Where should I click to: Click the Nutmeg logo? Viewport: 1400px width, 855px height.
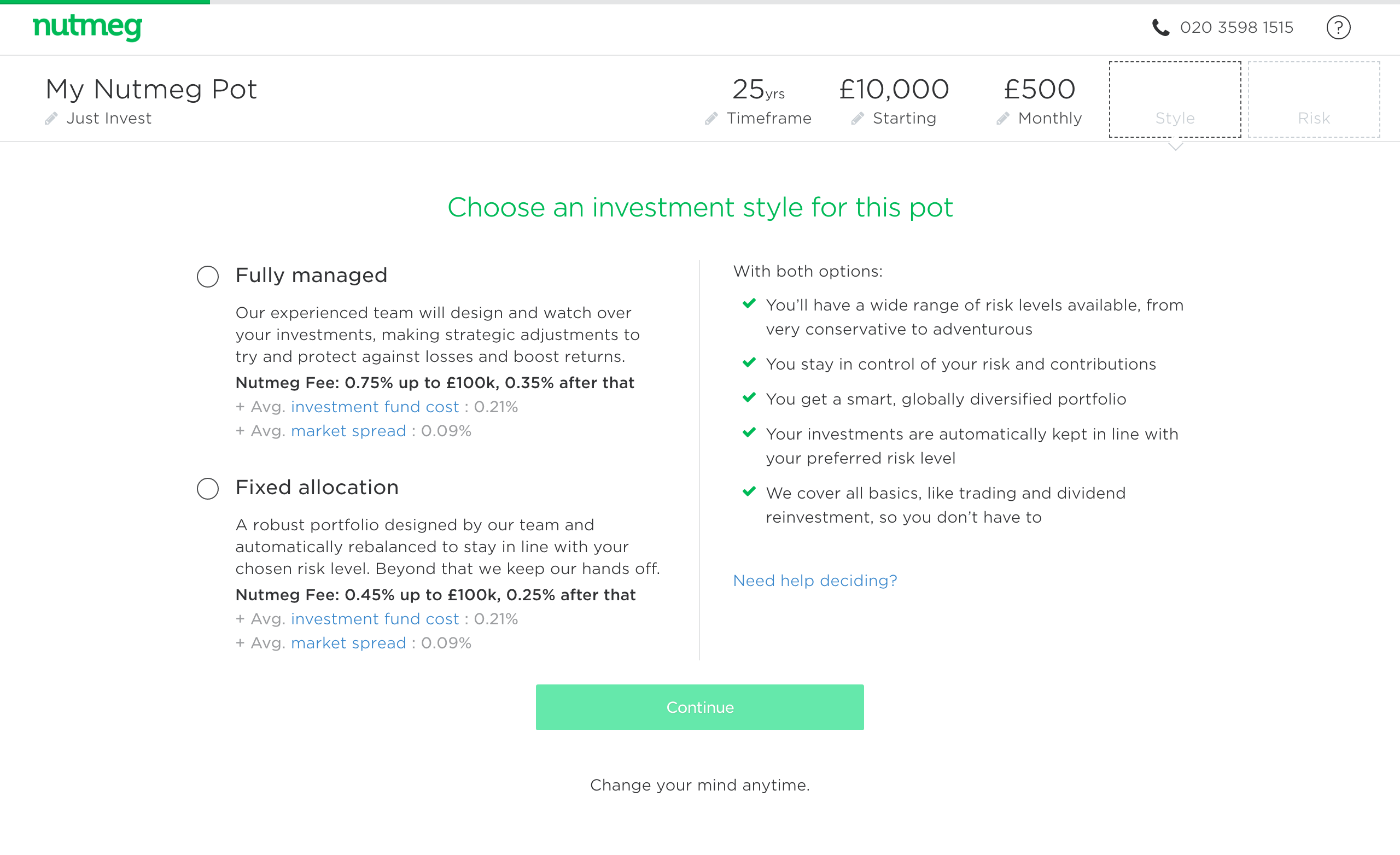pos(87,27)
